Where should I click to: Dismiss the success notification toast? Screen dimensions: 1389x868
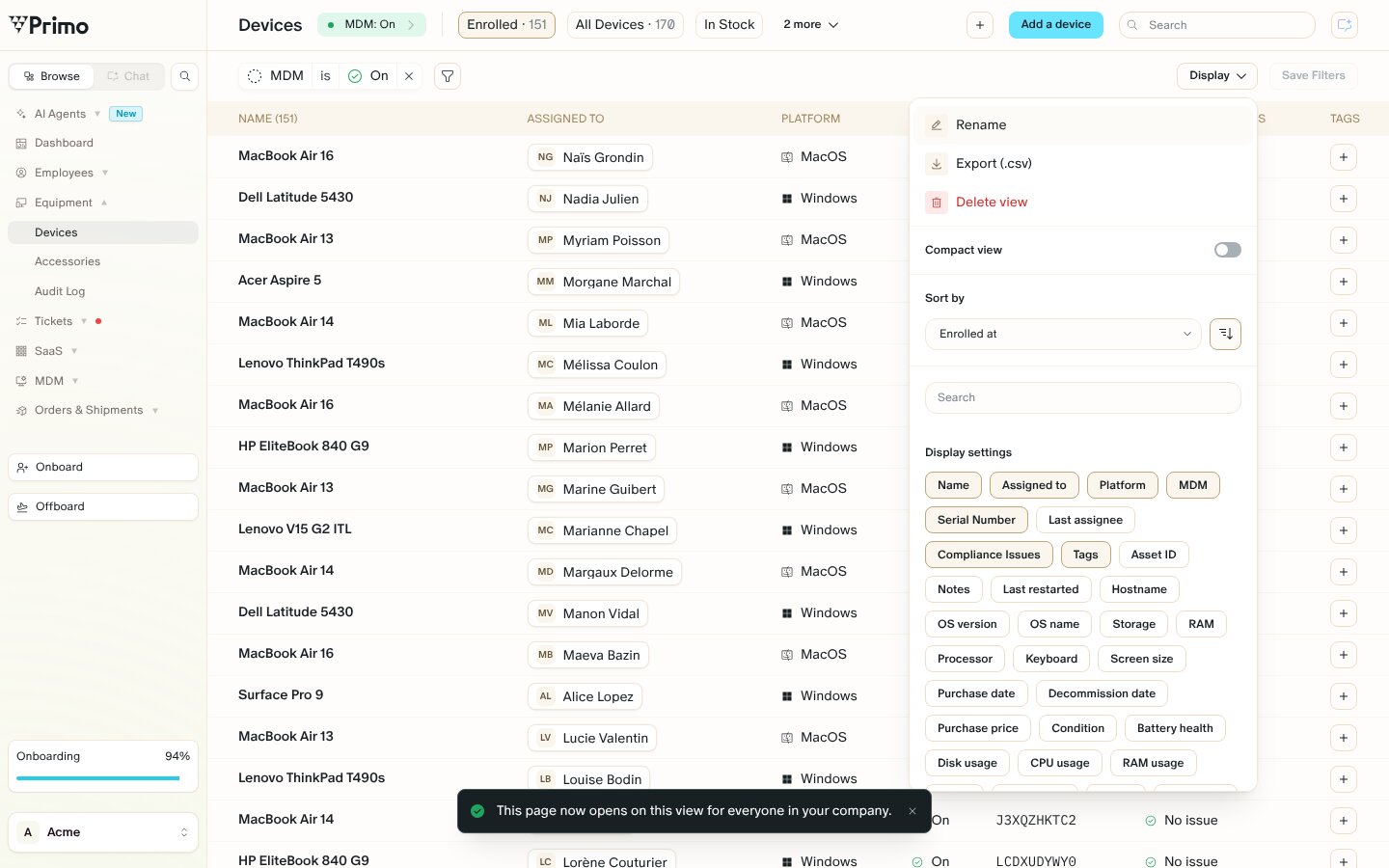coord(912,811)
